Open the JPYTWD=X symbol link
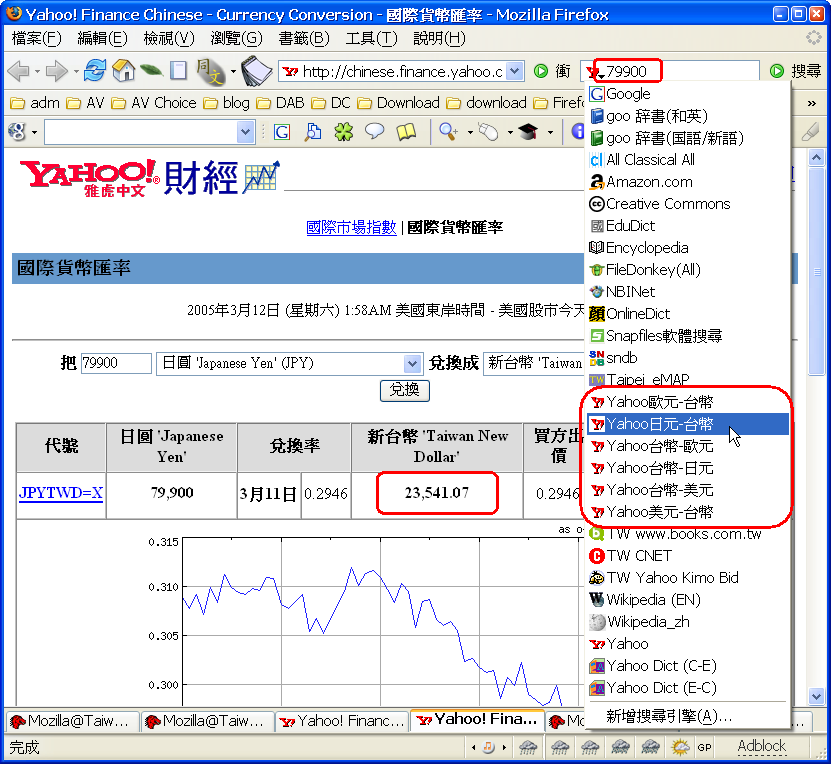Image resolution: width=831 pixels, height=764 pixels. click(61, 493)
